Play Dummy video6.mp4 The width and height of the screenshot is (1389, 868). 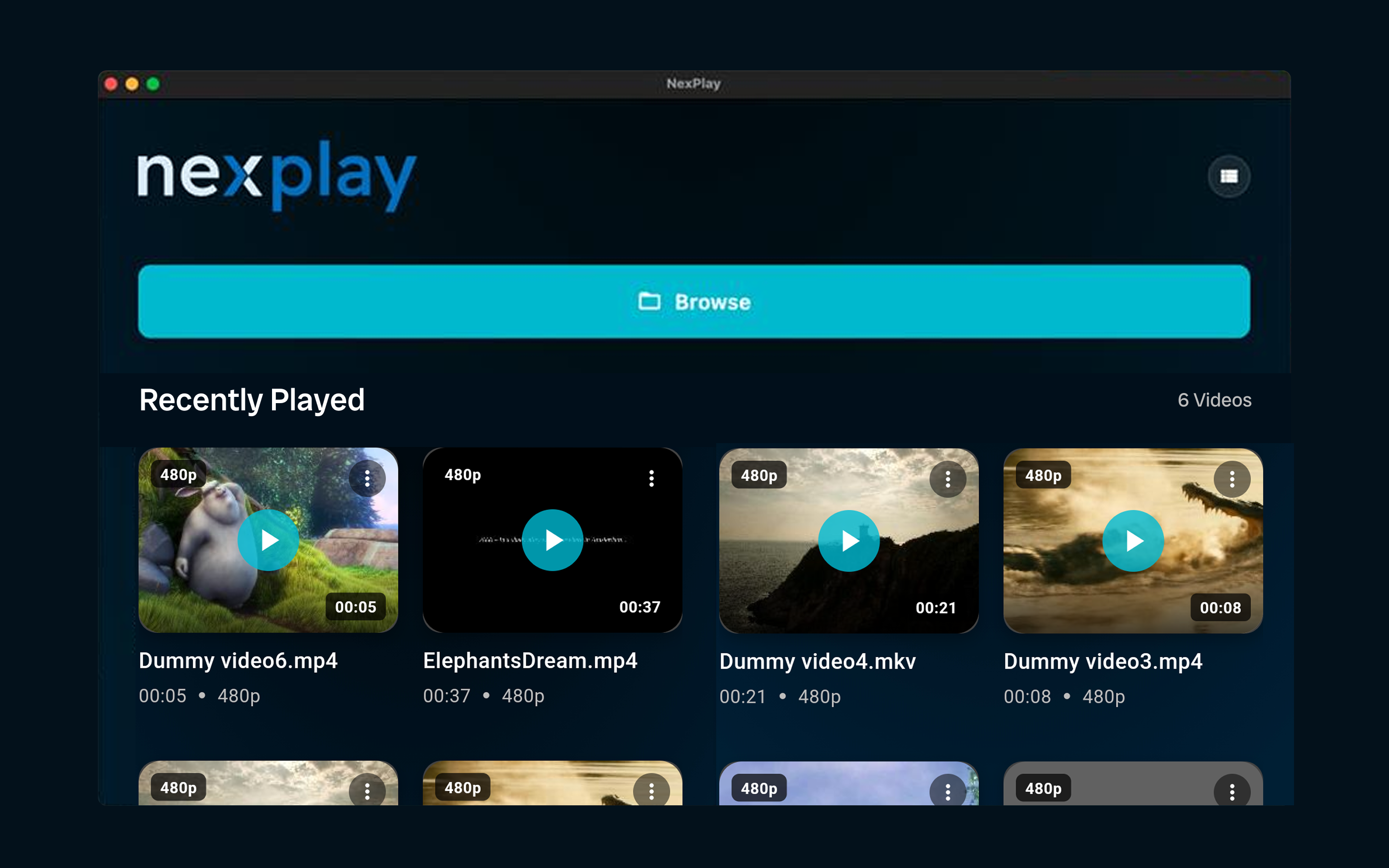pyautogui.click(x=268, y=540)
